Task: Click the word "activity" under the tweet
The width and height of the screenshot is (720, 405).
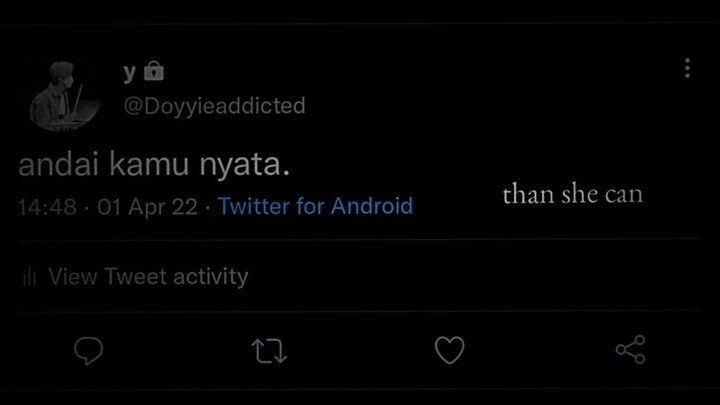Action: point(210,277)
